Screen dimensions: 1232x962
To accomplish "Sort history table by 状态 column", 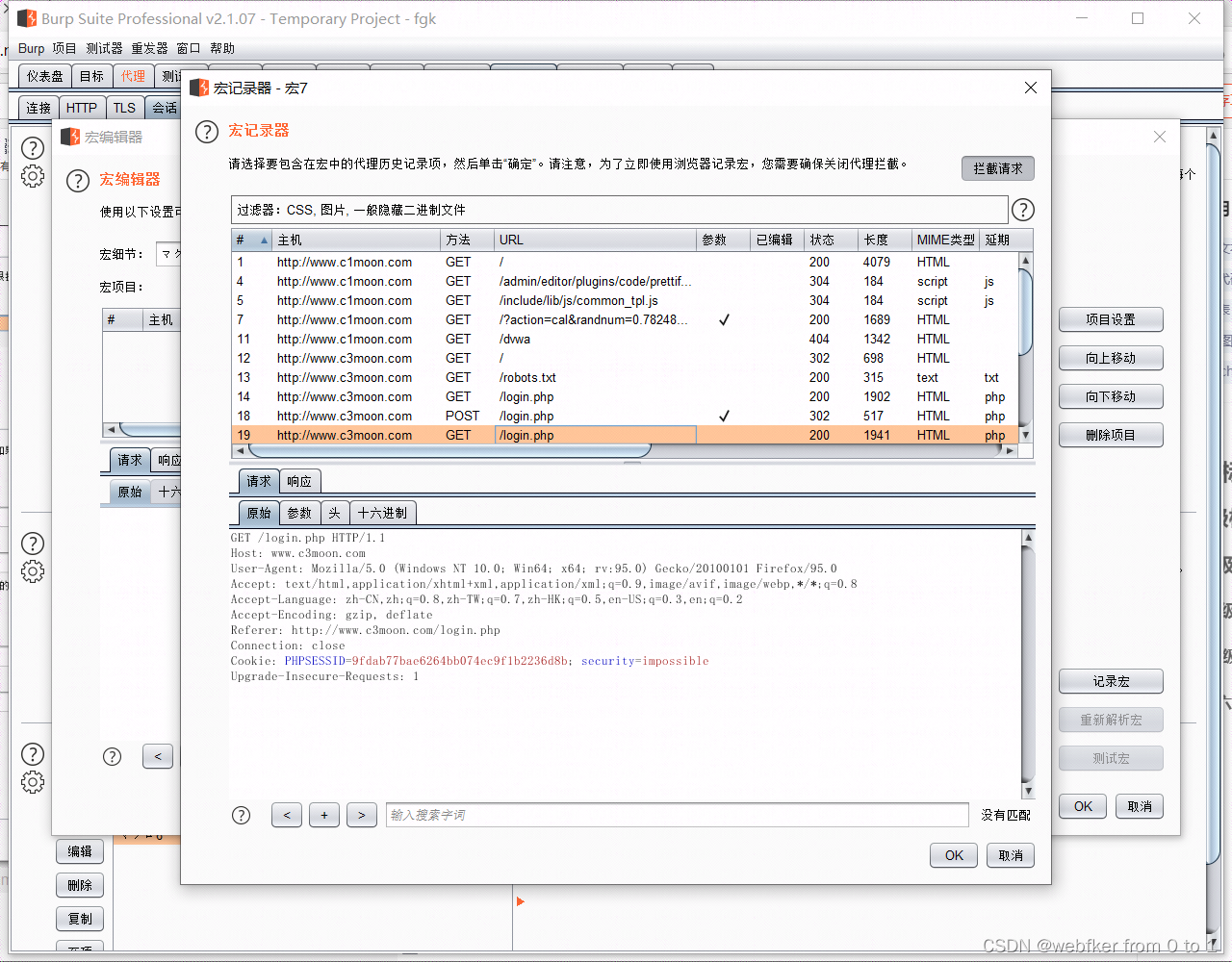I will click(x=831, y=240).
